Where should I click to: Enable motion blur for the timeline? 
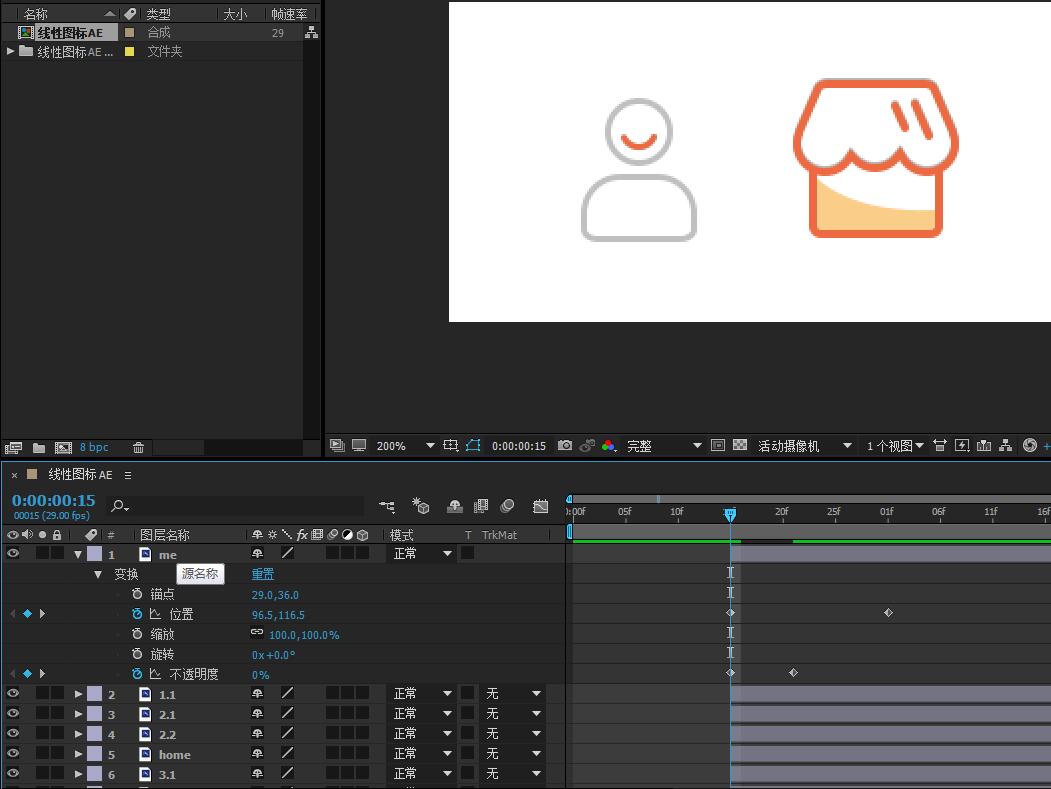click(507, 507)
